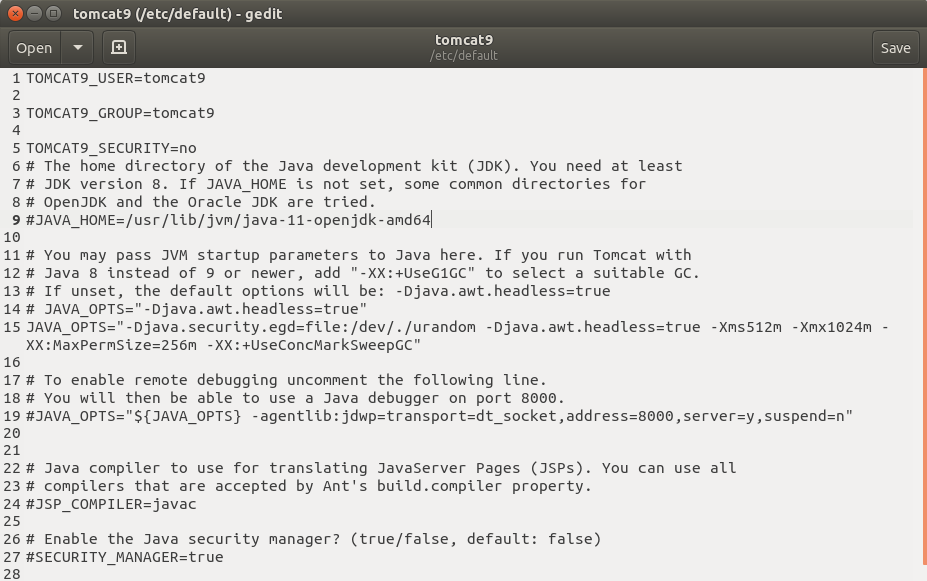Place cursor in TOMCAT9_GROUP=tomcat9 line
927x581 pixels.
[x=120, y=113]
